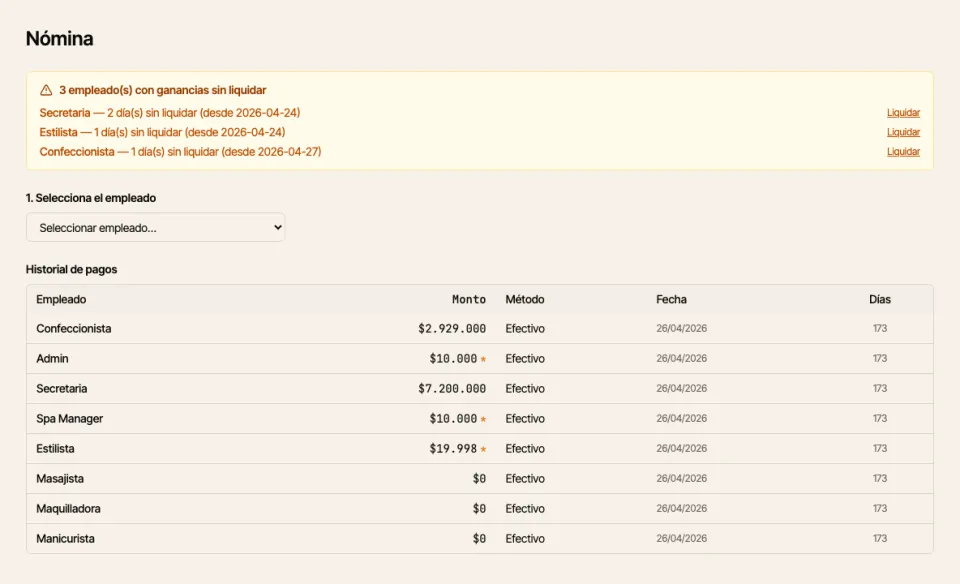
Task: Select the Secretaria row in payment history
Action: (x=480, y=389)
